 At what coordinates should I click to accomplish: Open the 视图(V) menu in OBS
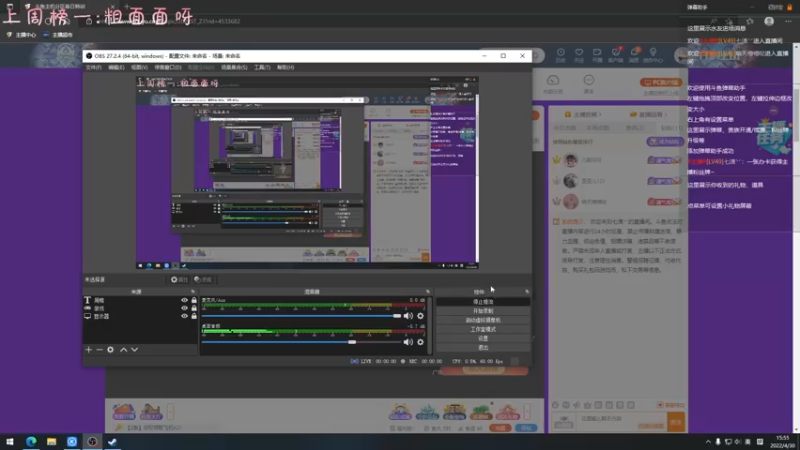click(x=139, y=67)
